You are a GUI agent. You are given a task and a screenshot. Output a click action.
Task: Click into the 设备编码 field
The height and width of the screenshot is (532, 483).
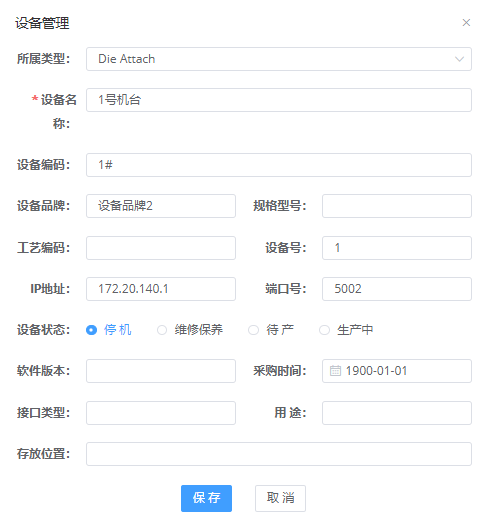tap(279, 165)
